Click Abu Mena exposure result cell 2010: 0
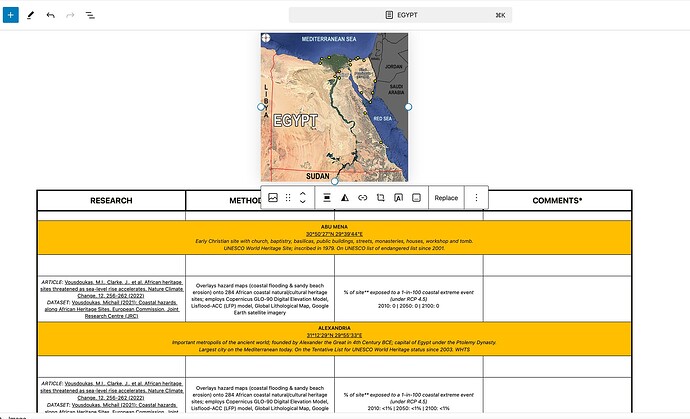The height and width of the screenshot is (419, 690). pyautogui.click(x=408, y=299)
